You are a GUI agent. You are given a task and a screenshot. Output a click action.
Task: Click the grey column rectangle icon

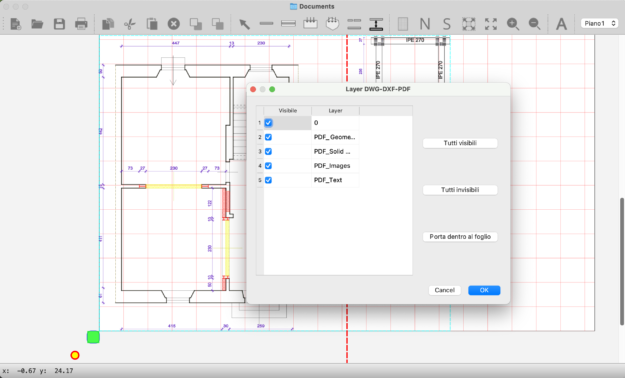(403, 24)
